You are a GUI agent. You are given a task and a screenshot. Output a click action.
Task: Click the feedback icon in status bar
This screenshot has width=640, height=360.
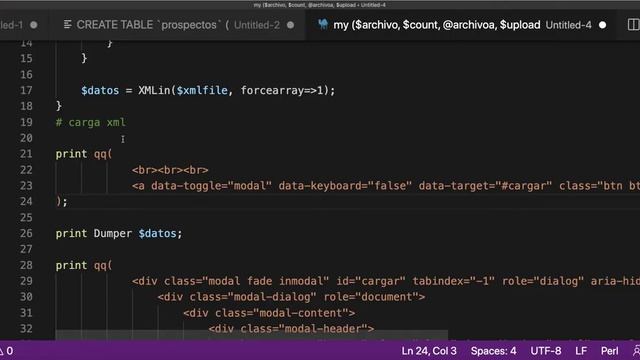coord(636,351)
